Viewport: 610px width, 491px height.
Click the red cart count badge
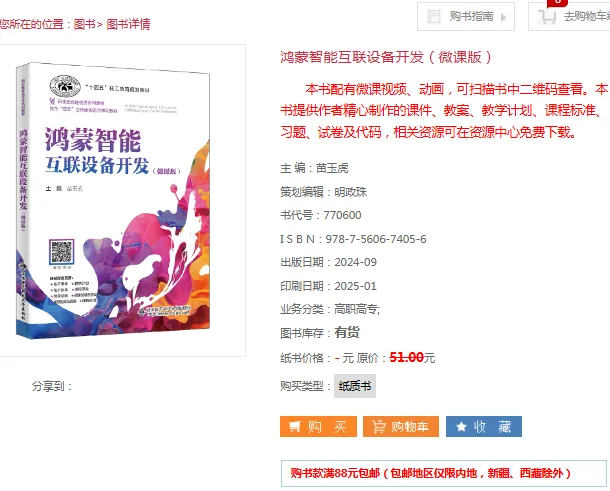click(x=557, y=3)
